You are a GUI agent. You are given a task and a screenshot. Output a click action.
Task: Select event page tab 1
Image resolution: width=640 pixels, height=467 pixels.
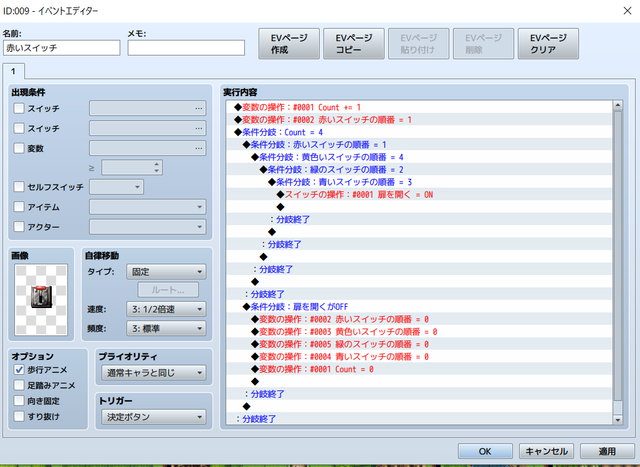pyautogui.click(x=13, y=71)
